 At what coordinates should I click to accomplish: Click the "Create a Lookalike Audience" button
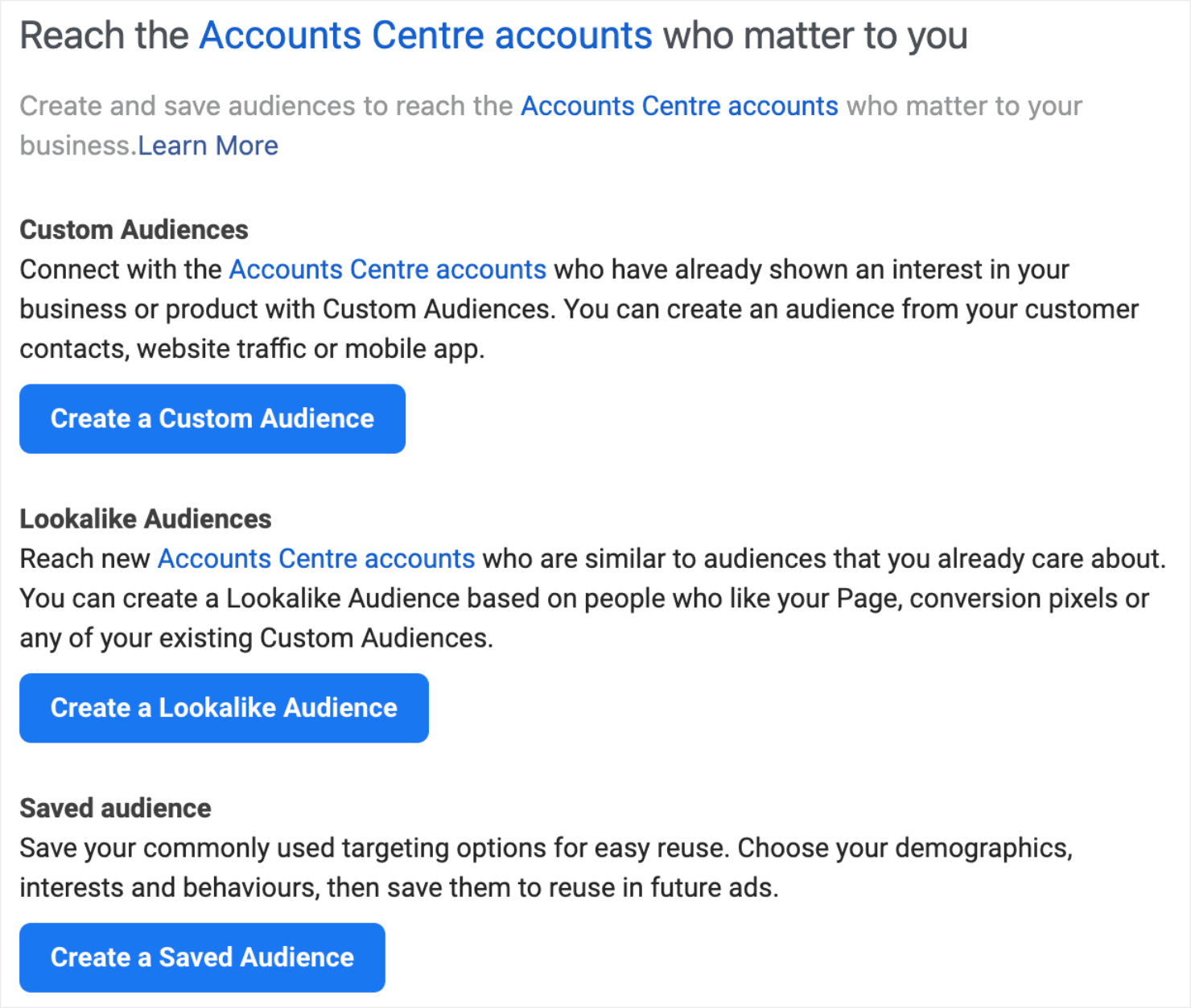click(224, 708)
